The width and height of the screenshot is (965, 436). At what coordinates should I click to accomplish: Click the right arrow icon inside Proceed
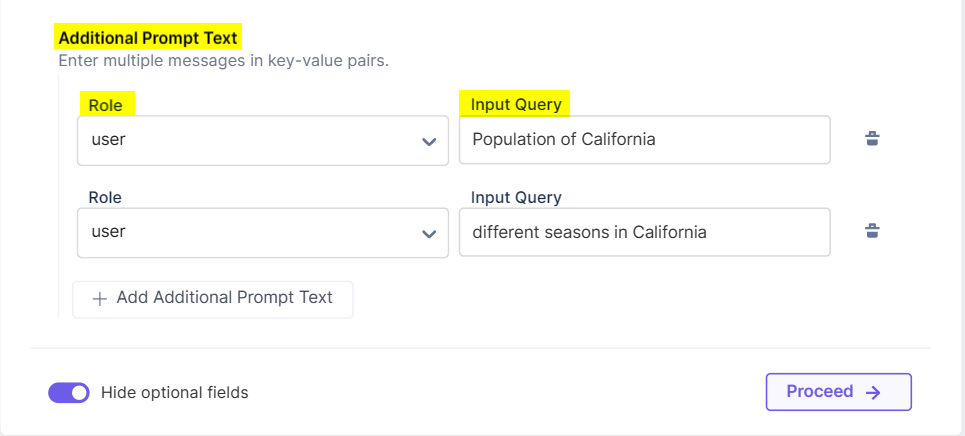873,392
